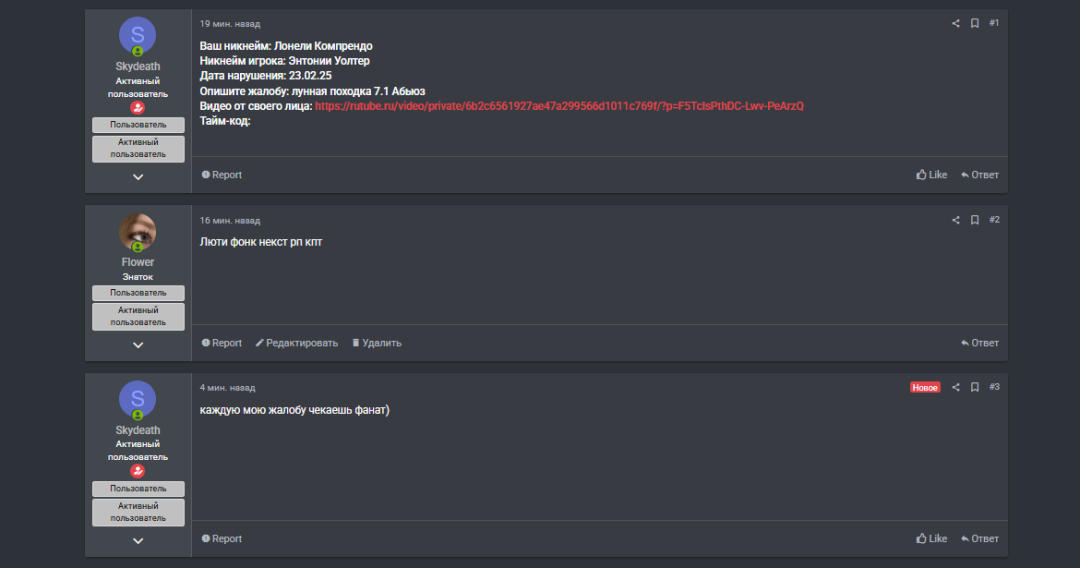Share post #1 via share icon
Viewport: 1080px width, 568px height.
(955, 23)
